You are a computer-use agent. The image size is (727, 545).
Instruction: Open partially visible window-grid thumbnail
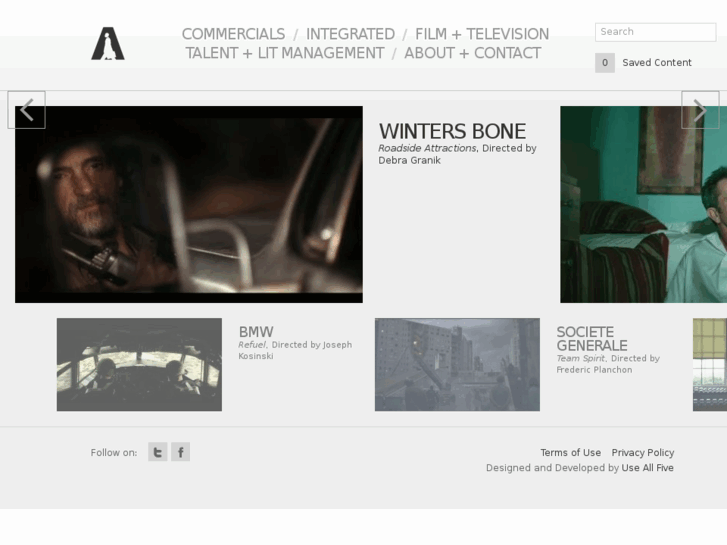tap(710, 365)
